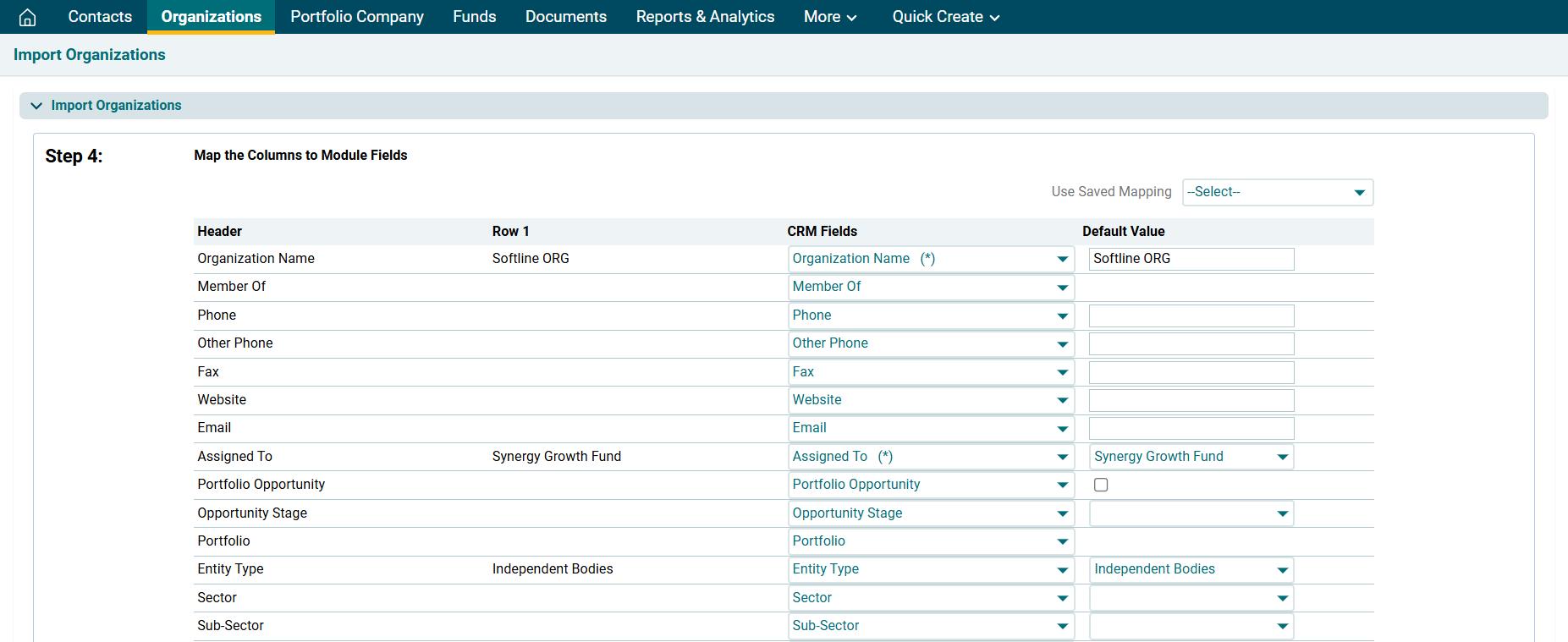Open the Organization Name CRM field dropdown

pos(930,259)
